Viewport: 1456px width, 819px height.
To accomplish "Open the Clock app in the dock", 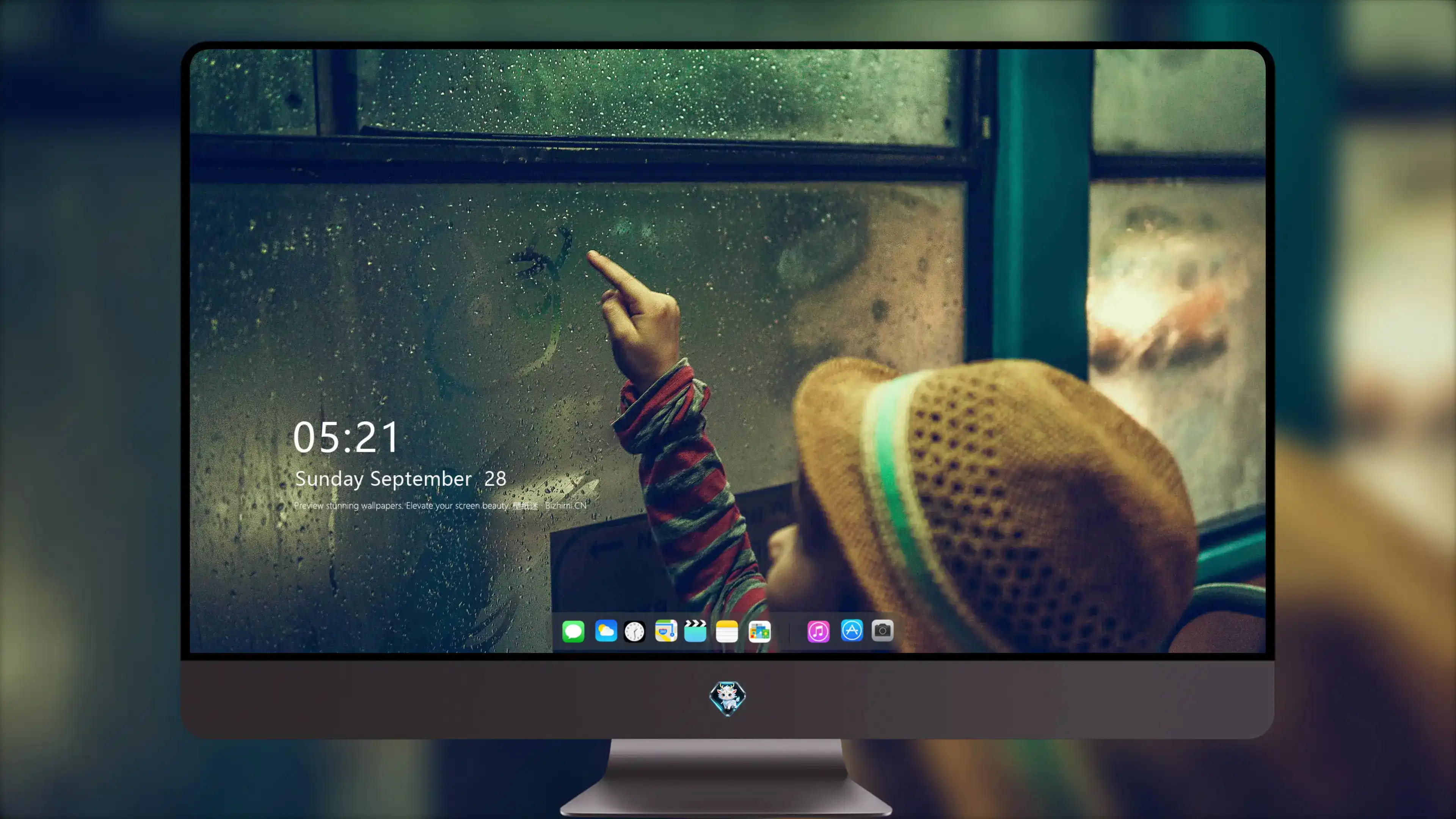I will pyautogui.click(x=634, y=631).
